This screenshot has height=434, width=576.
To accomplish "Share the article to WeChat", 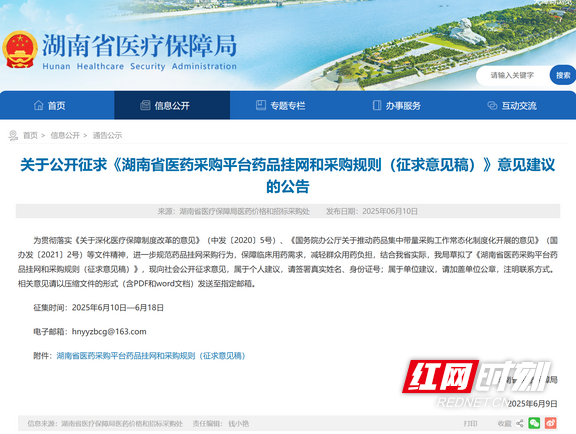I will coord(534,423).
